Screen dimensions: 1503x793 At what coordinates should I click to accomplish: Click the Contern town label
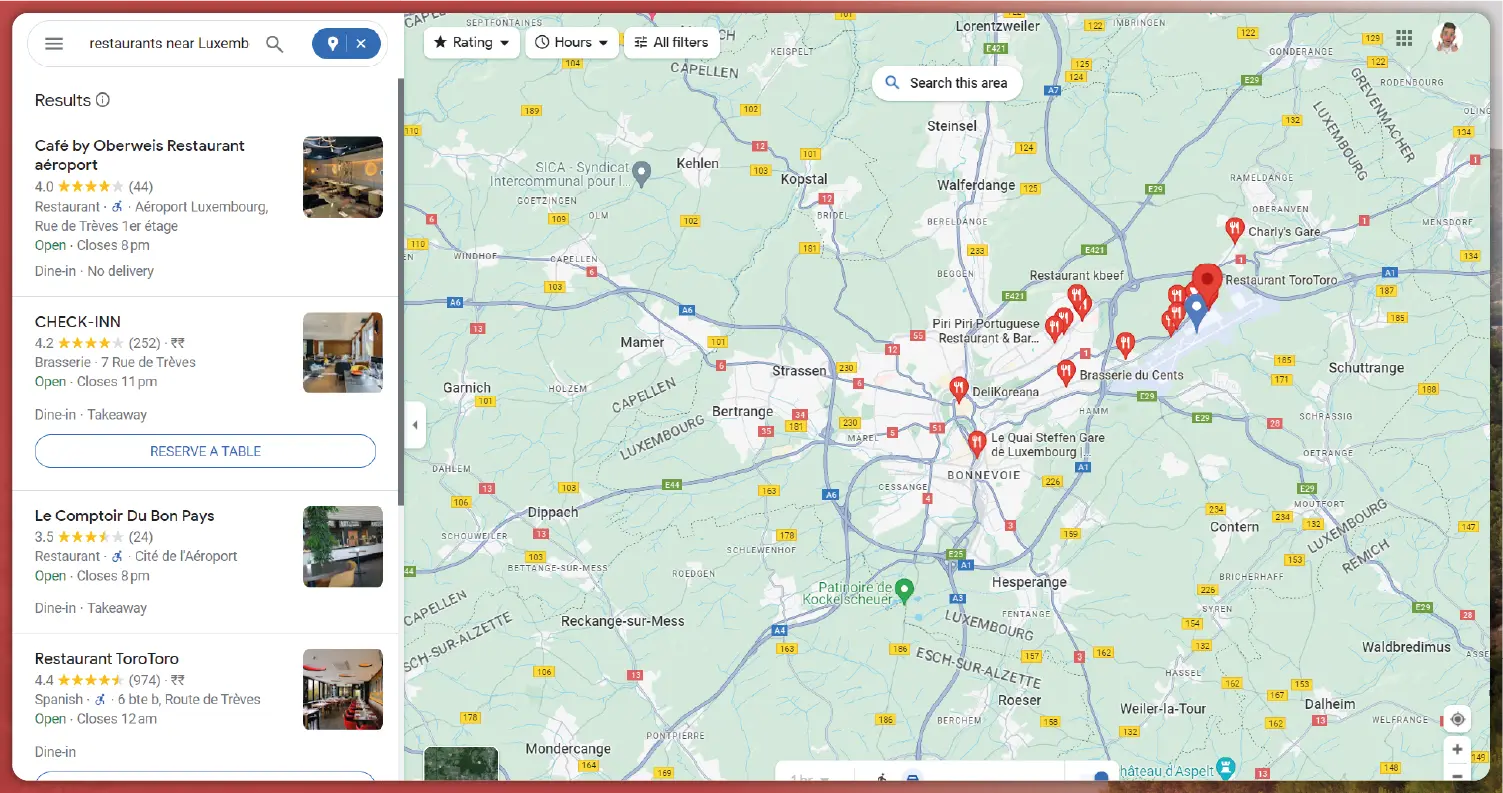1234,527
